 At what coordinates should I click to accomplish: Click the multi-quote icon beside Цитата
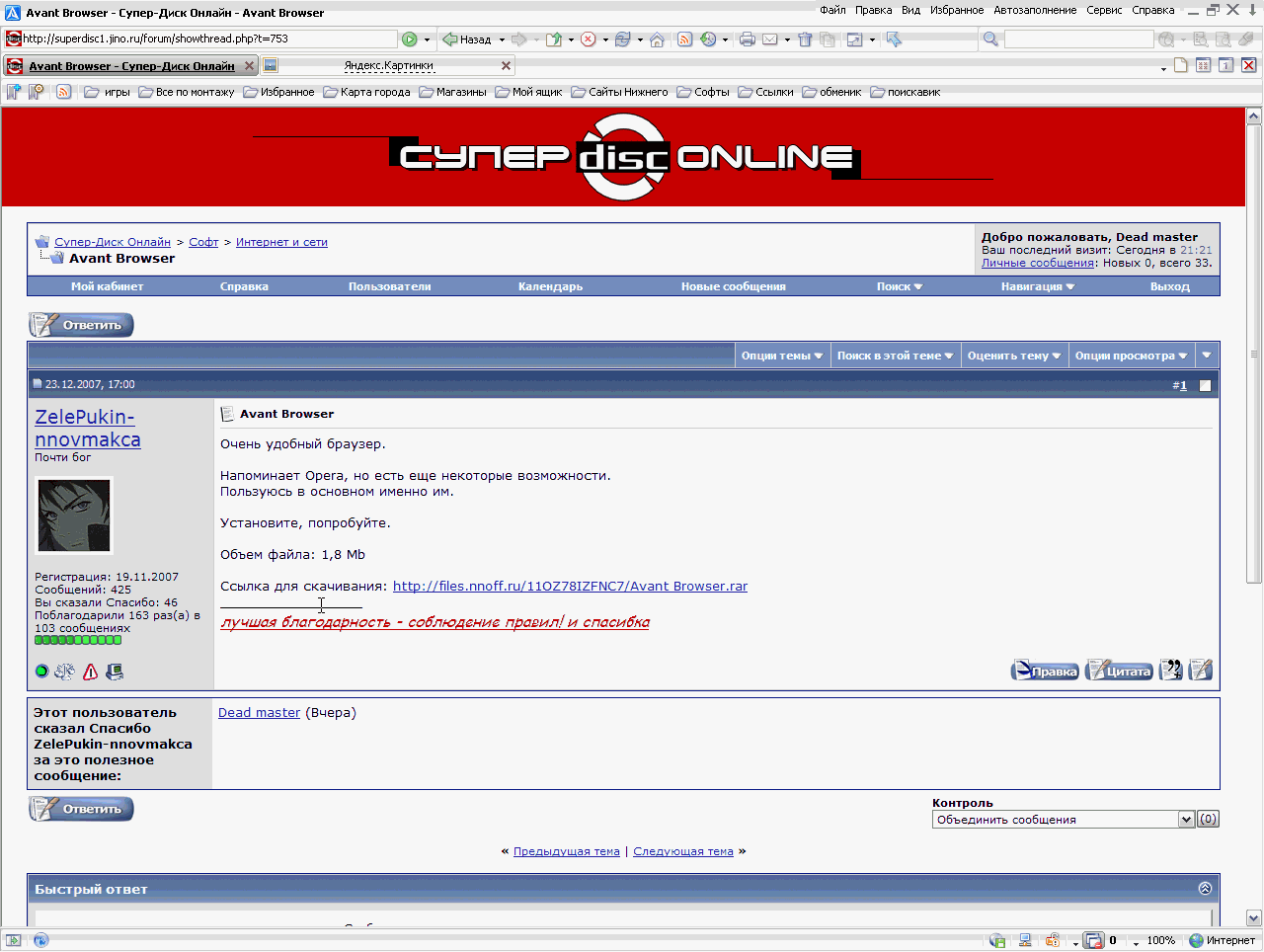tap(1170, 671)
